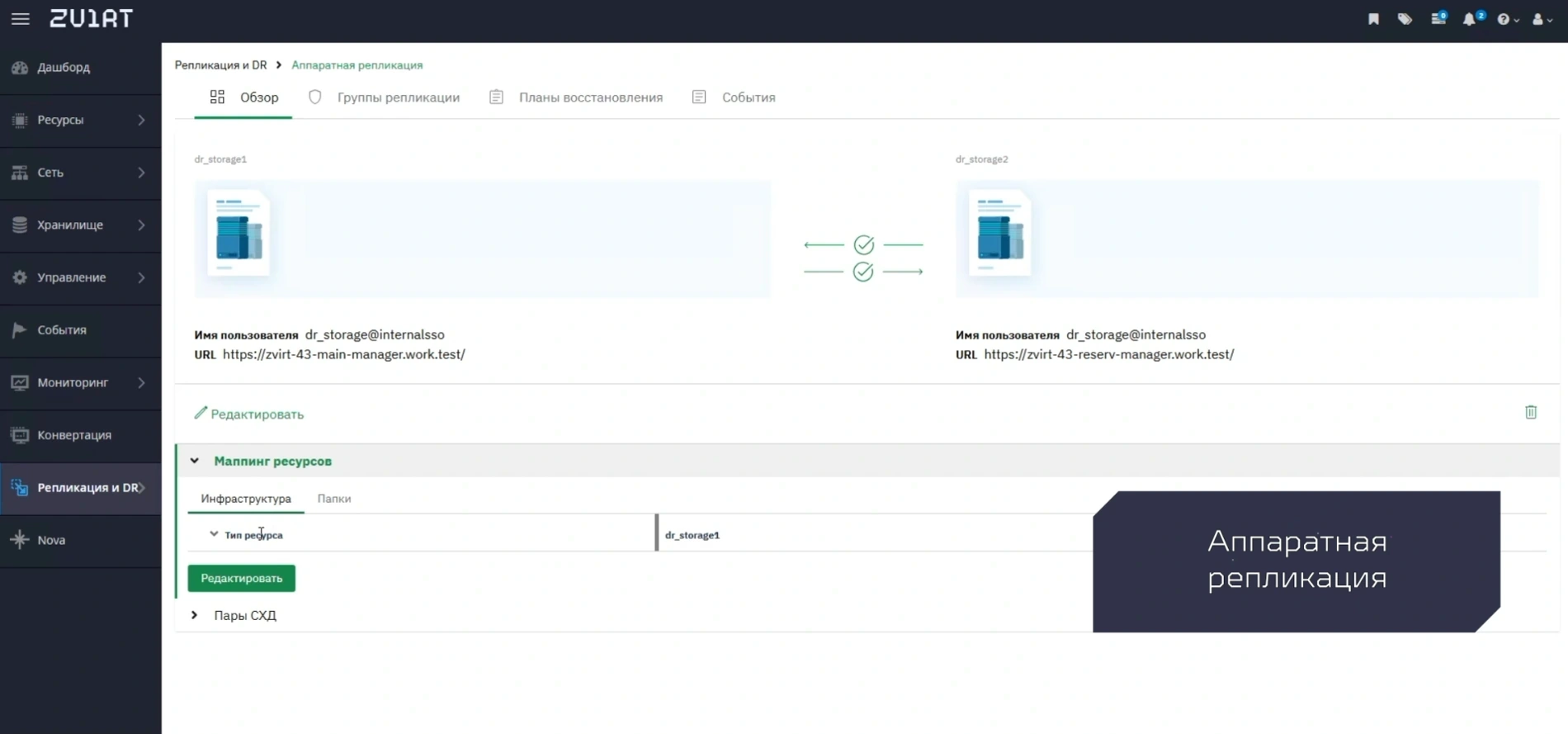This screenshot has width=1568, height=734.
Task: Click the dr_storage2 storage illustration
Action: [x=1000, y=233]
